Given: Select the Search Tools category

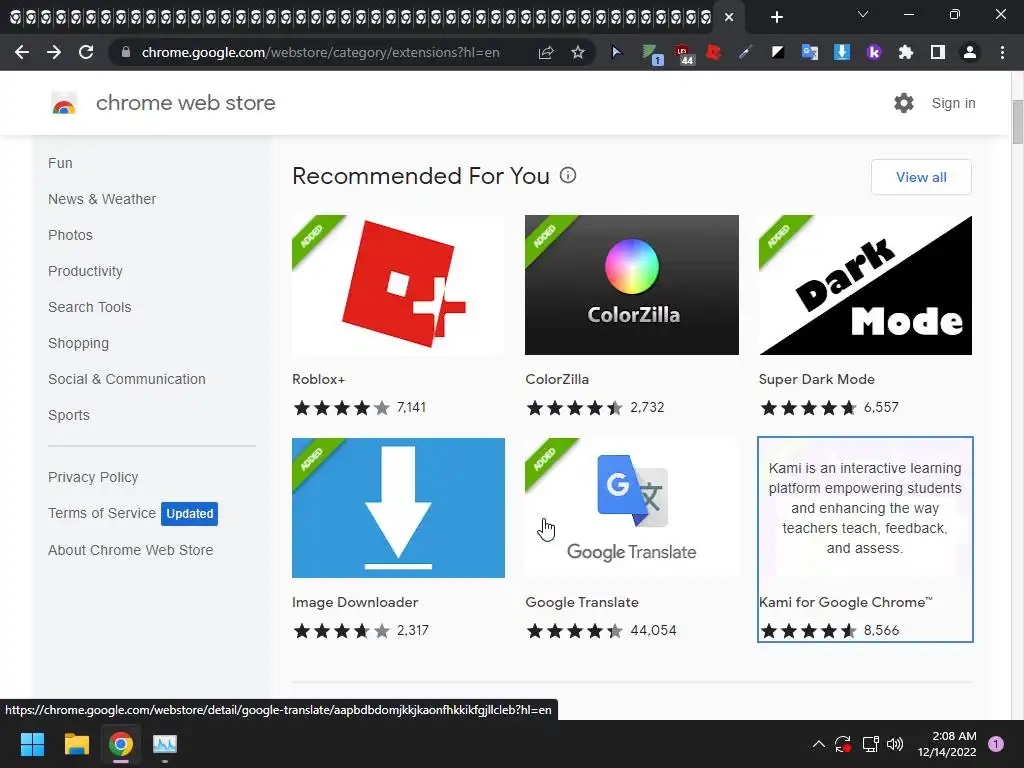Looking at the screenshot, I should coord(89,307).
